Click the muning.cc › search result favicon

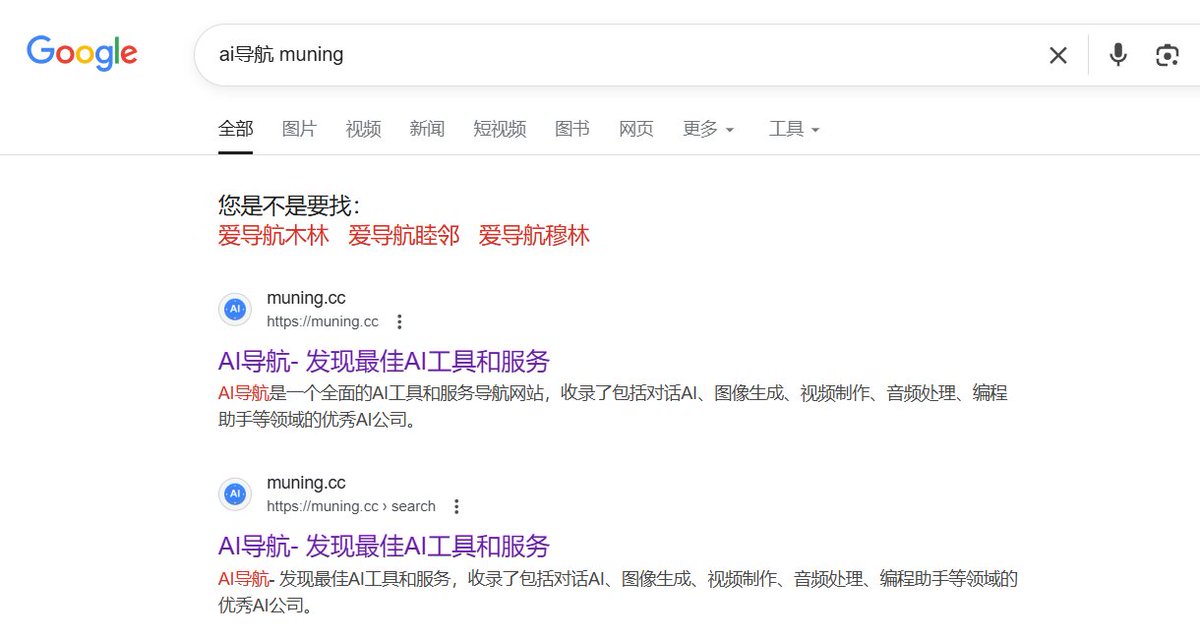click(235, 494)
